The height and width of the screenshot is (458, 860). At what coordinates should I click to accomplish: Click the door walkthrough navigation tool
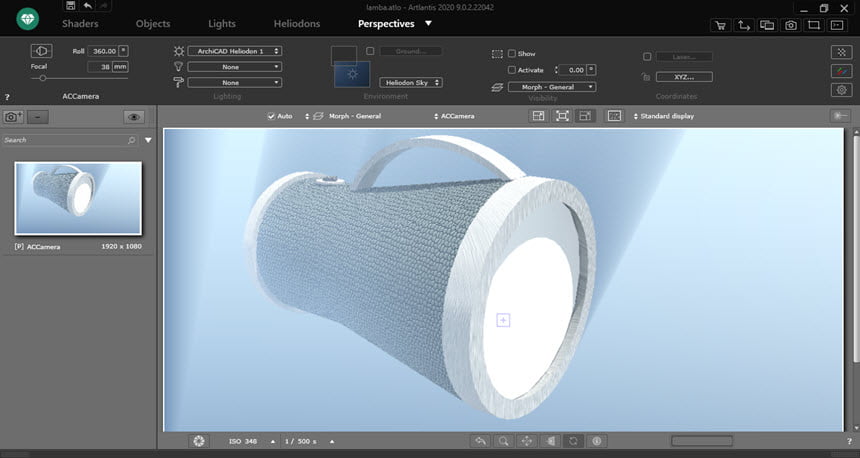[550, 441]
